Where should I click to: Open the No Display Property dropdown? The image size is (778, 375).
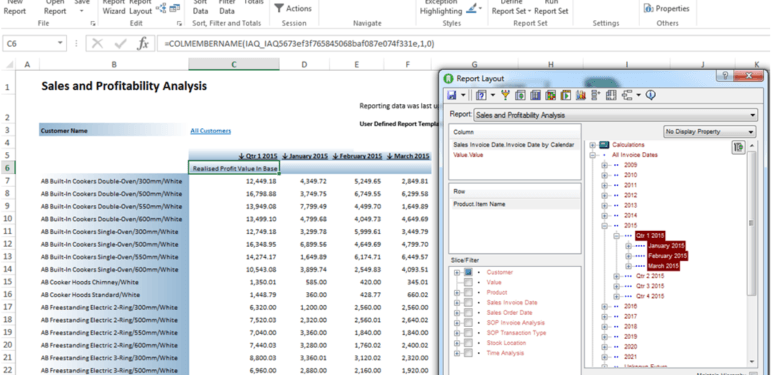pos(751,132)
